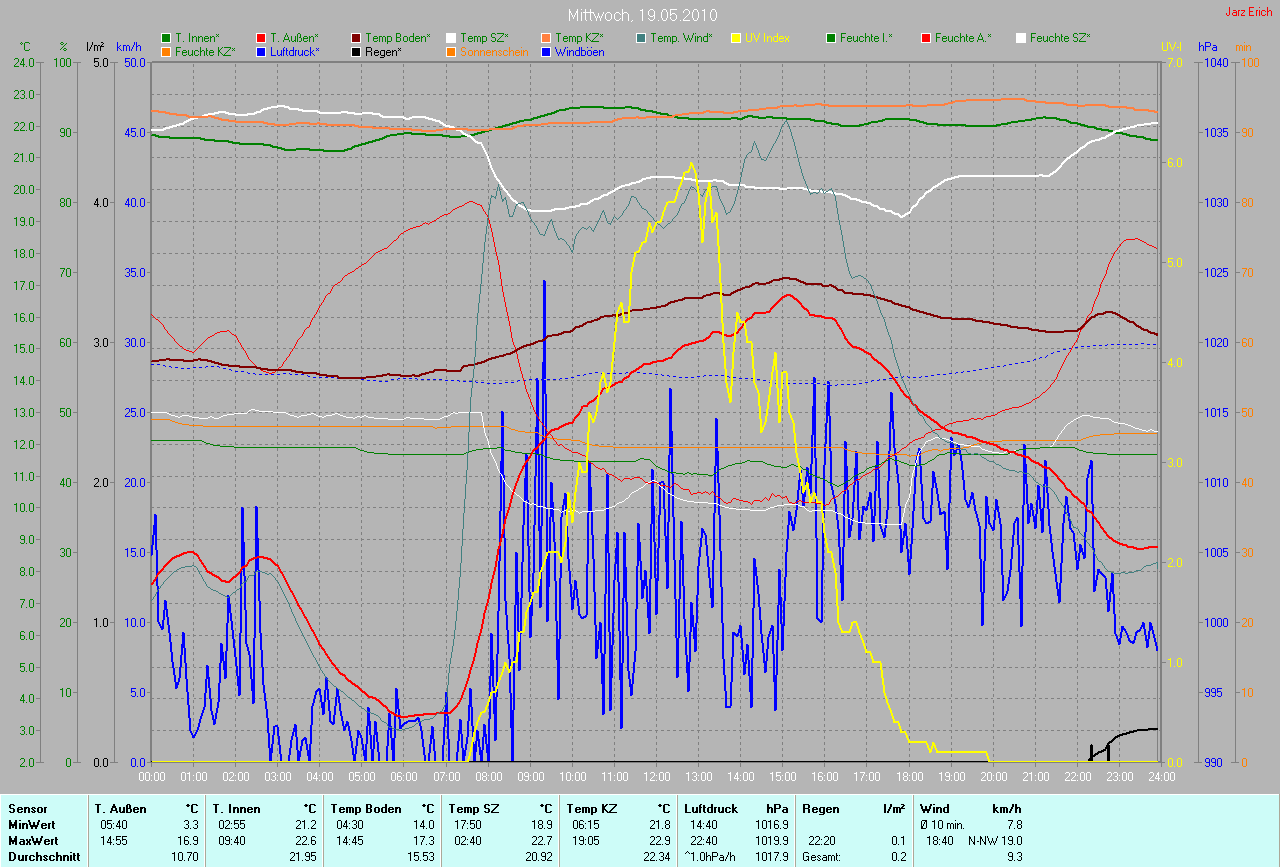Click the white Feuchte SZ legend swatch

tap(1021, 38)
